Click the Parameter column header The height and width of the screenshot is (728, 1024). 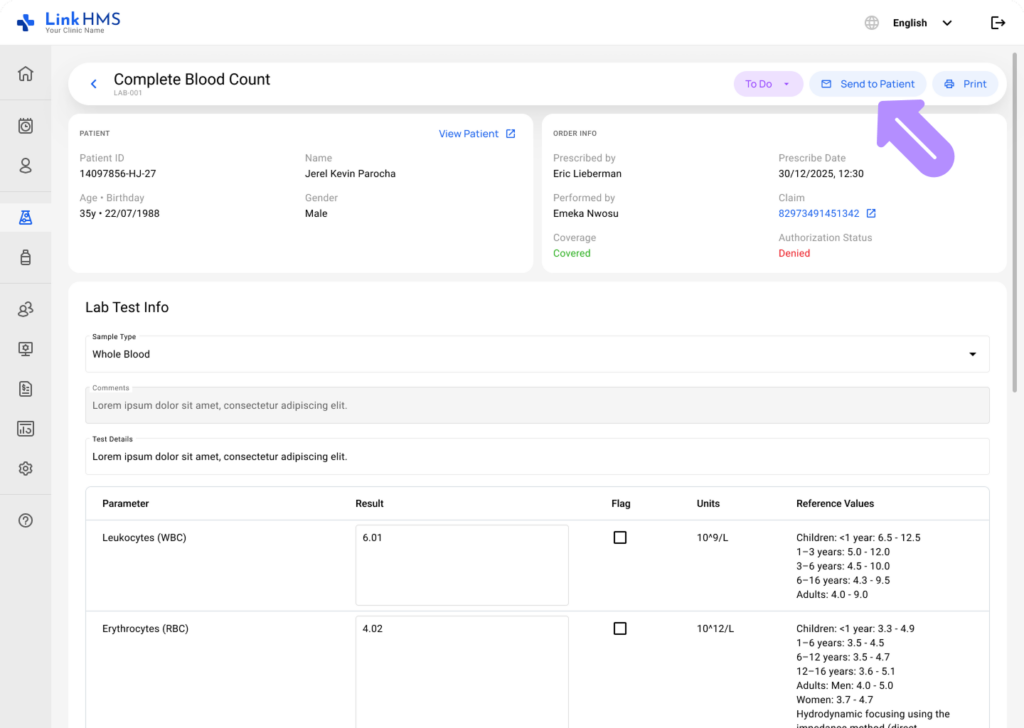(125, 503)
